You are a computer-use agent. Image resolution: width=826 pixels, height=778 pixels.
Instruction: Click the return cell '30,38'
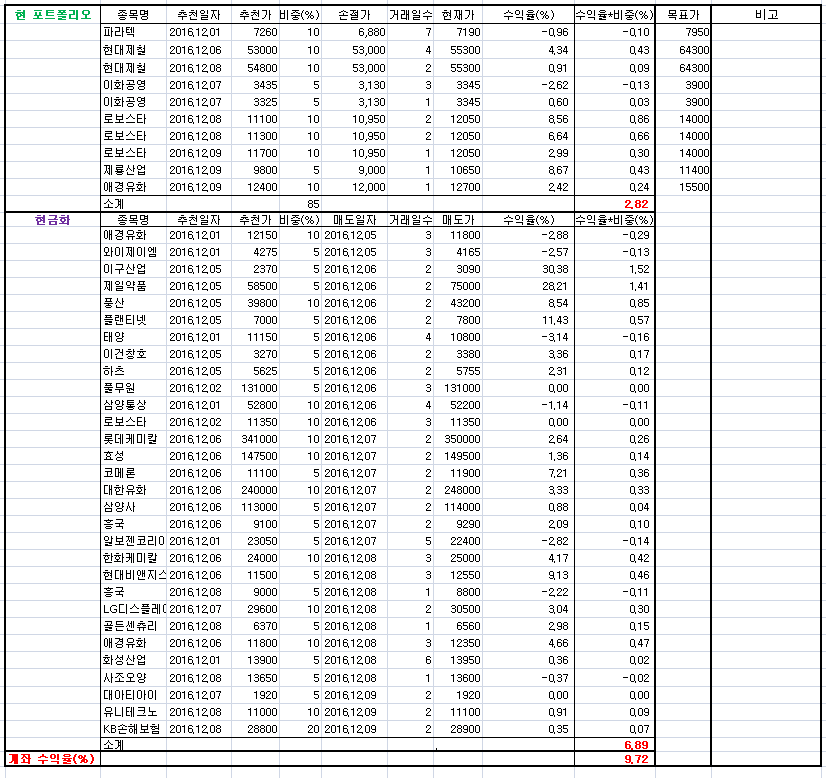pyautogui.click(x=555, y=269)
